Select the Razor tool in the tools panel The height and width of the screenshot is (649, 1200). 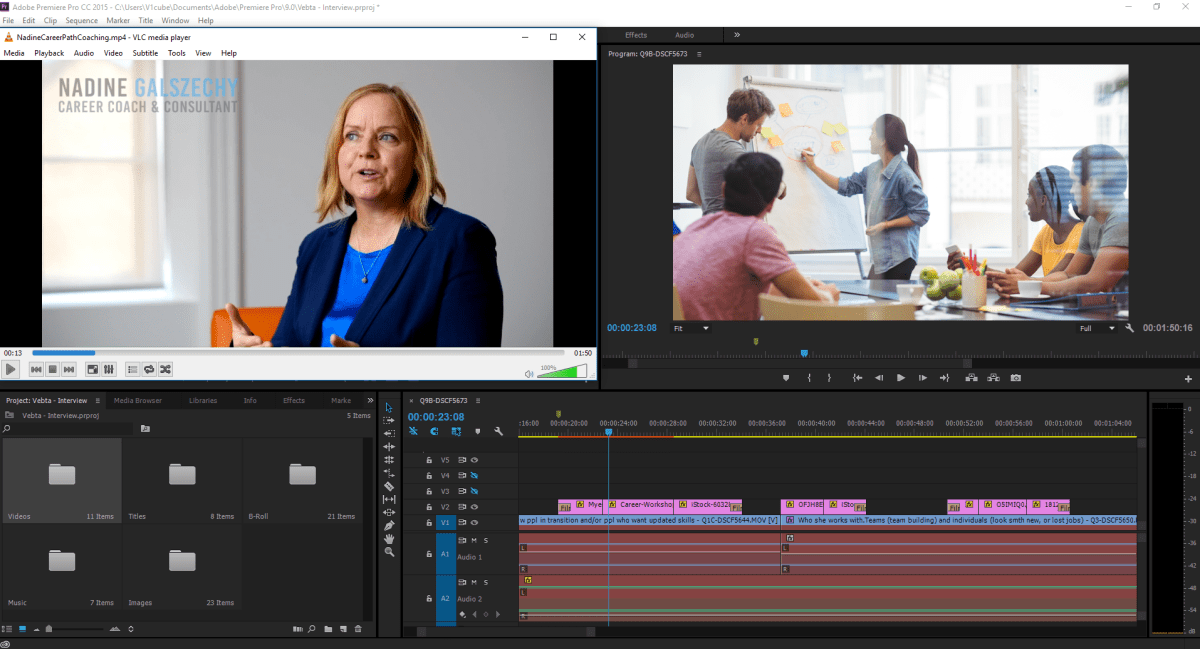click(x=389, y=486)
